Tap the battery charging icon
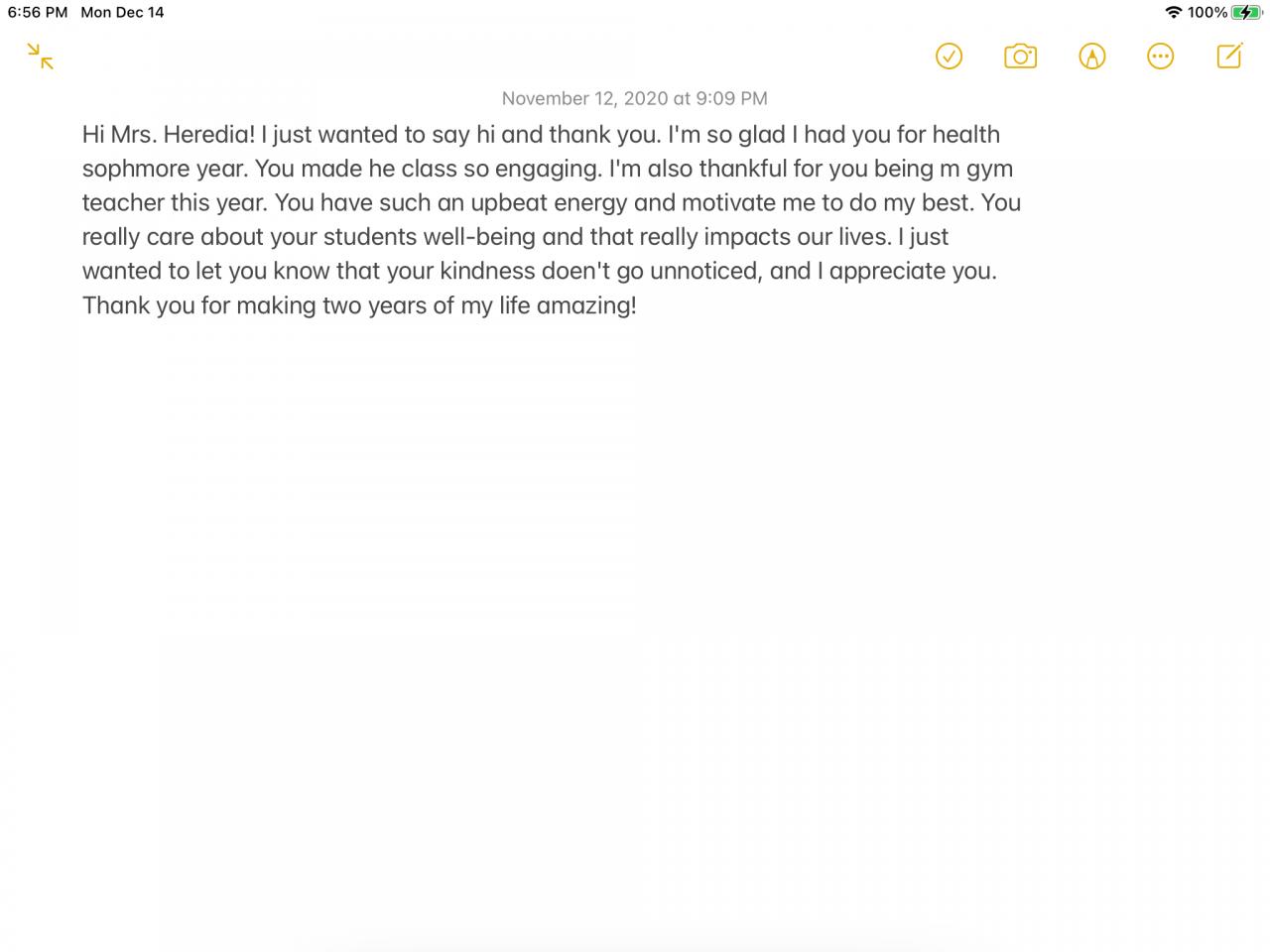This screenshot has width=1270, height=952. [1246, 13]
